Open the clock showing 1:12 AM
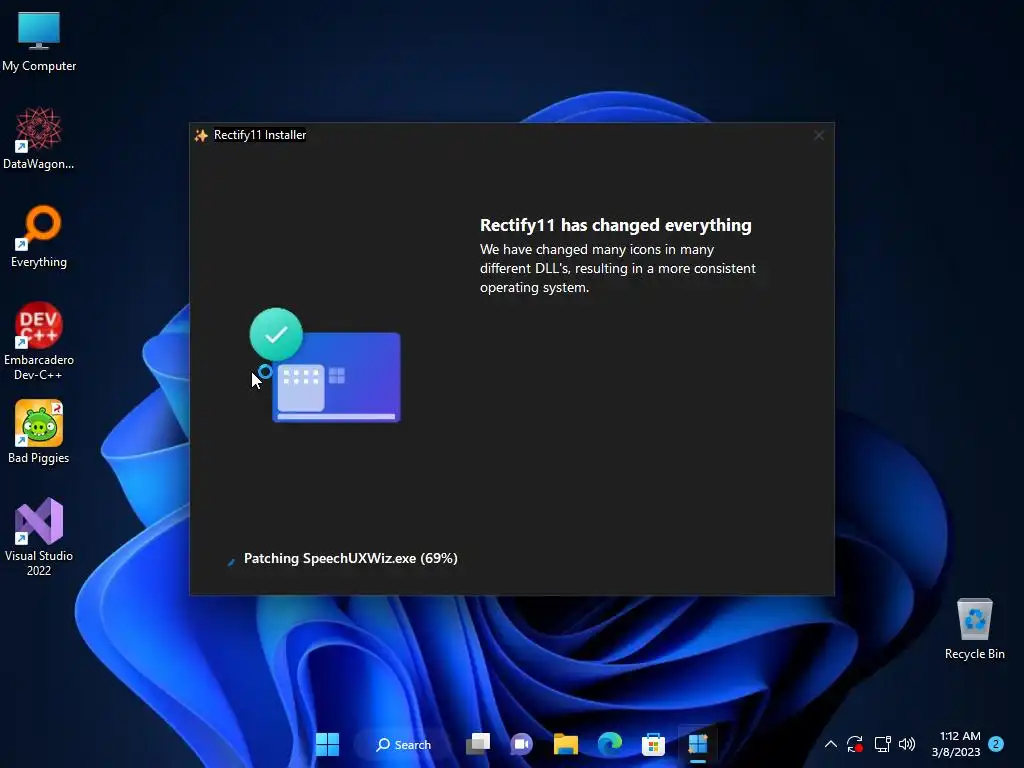This screenshot has height=768, width=1024. point(956,744)
